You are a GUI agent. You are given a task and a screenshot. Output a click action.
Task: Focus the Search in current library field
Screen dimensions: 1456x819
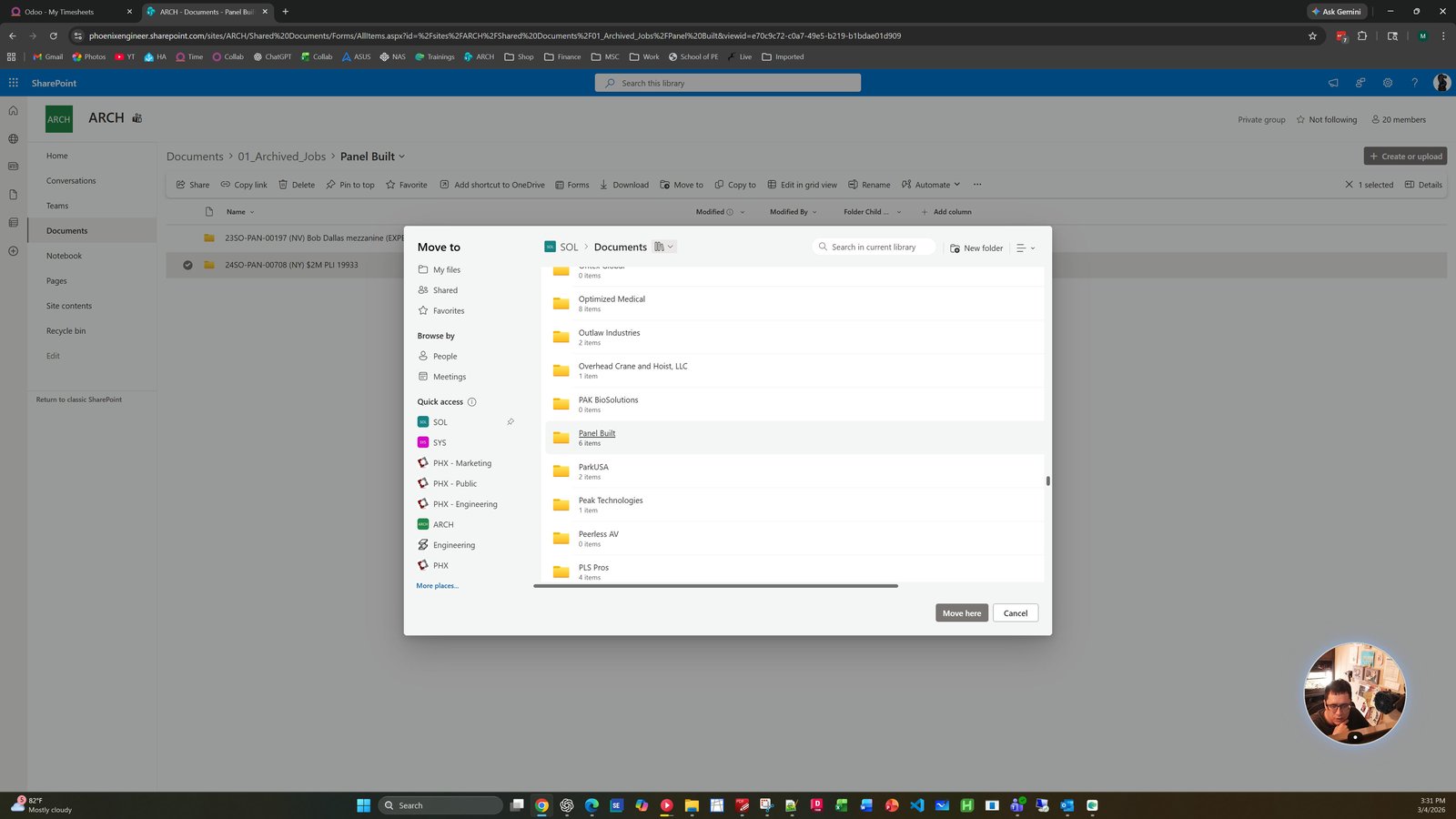[x=874, y=248]
